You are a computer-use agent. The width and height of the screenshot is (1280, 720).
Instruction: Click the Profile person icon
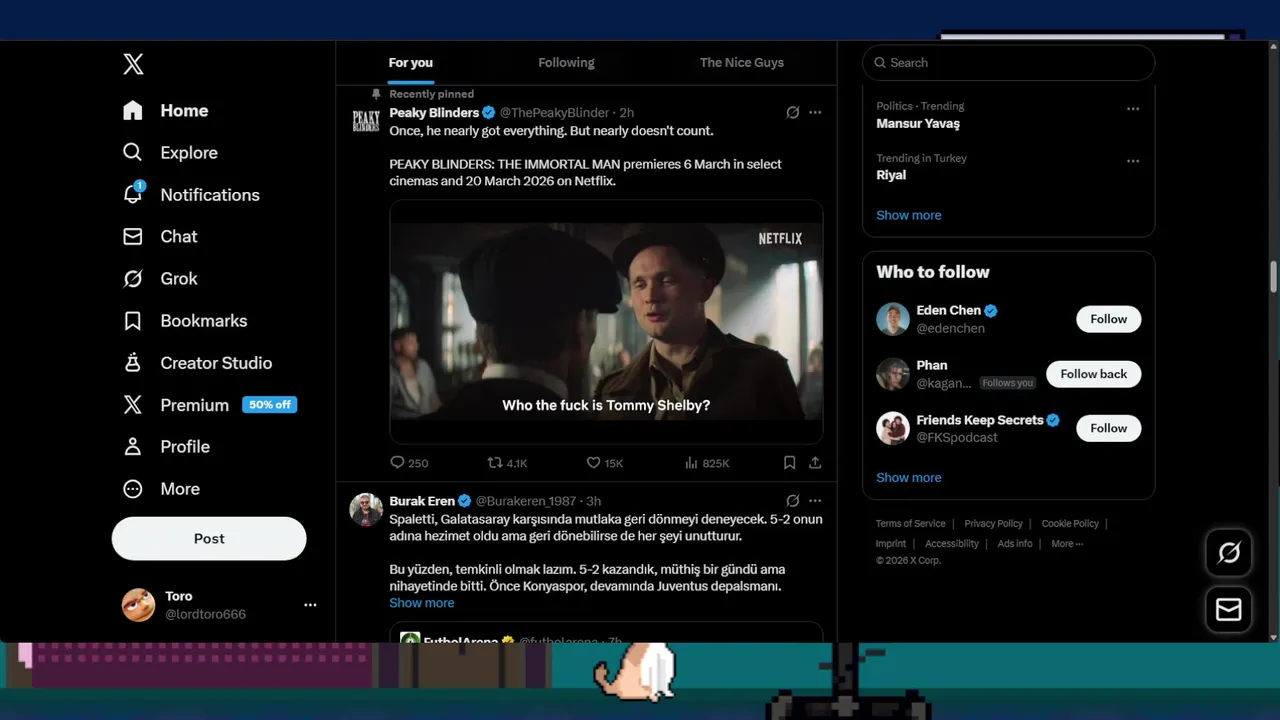pyautogui.click(x=133, y=447)
